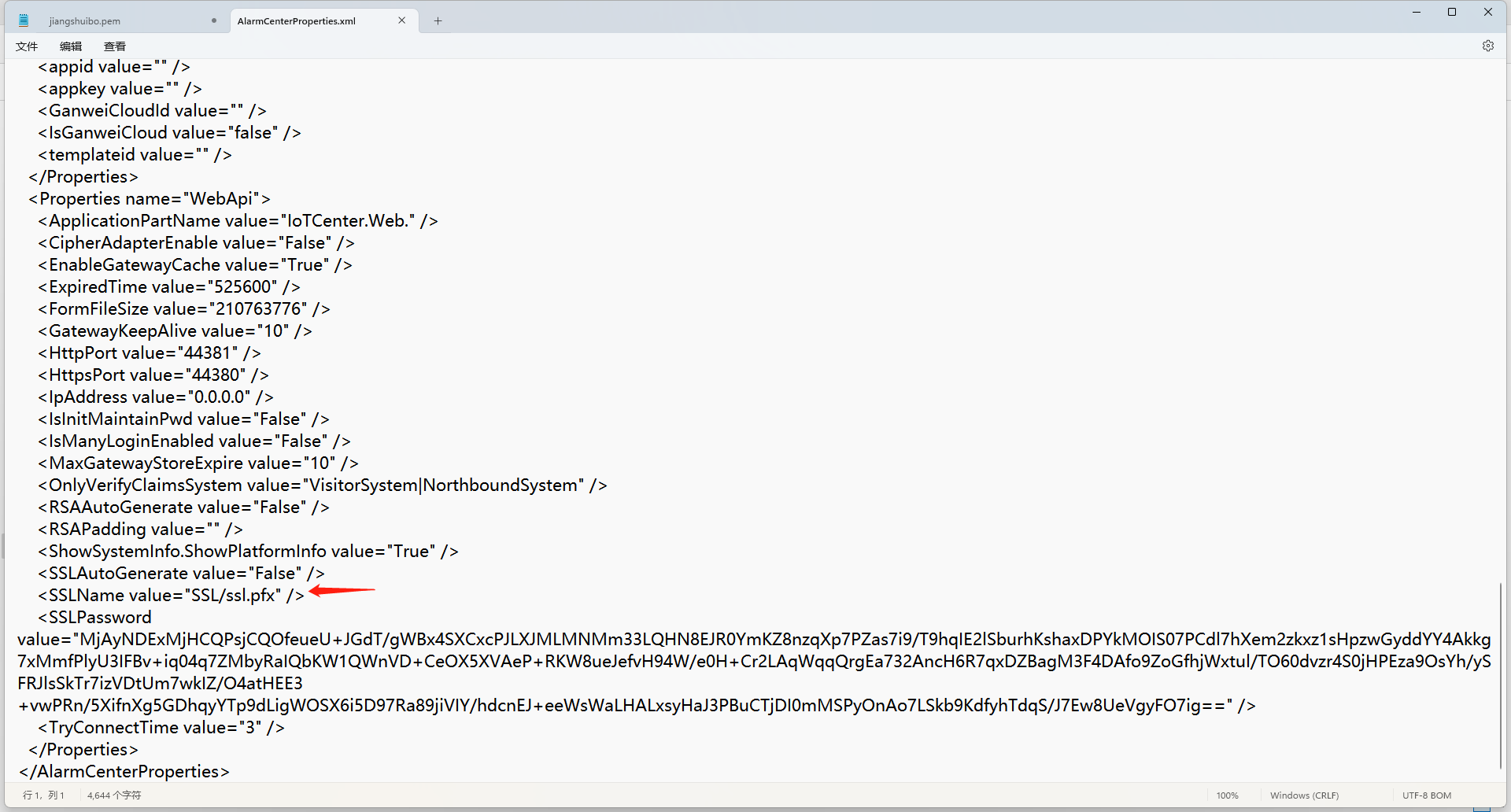
Task: Click the templateid value line
Action: tap(135, 155)
